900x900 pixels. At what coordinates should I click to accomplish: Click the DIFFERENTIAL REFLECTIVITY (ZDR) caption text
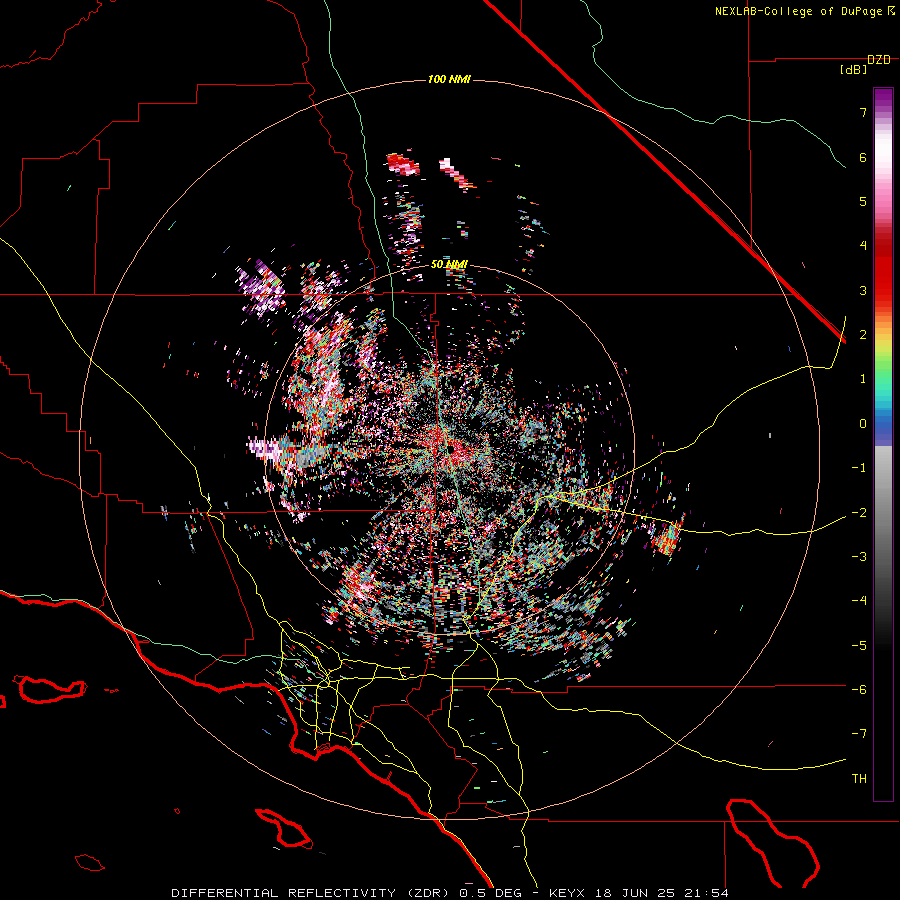click(x=312, y=893)
